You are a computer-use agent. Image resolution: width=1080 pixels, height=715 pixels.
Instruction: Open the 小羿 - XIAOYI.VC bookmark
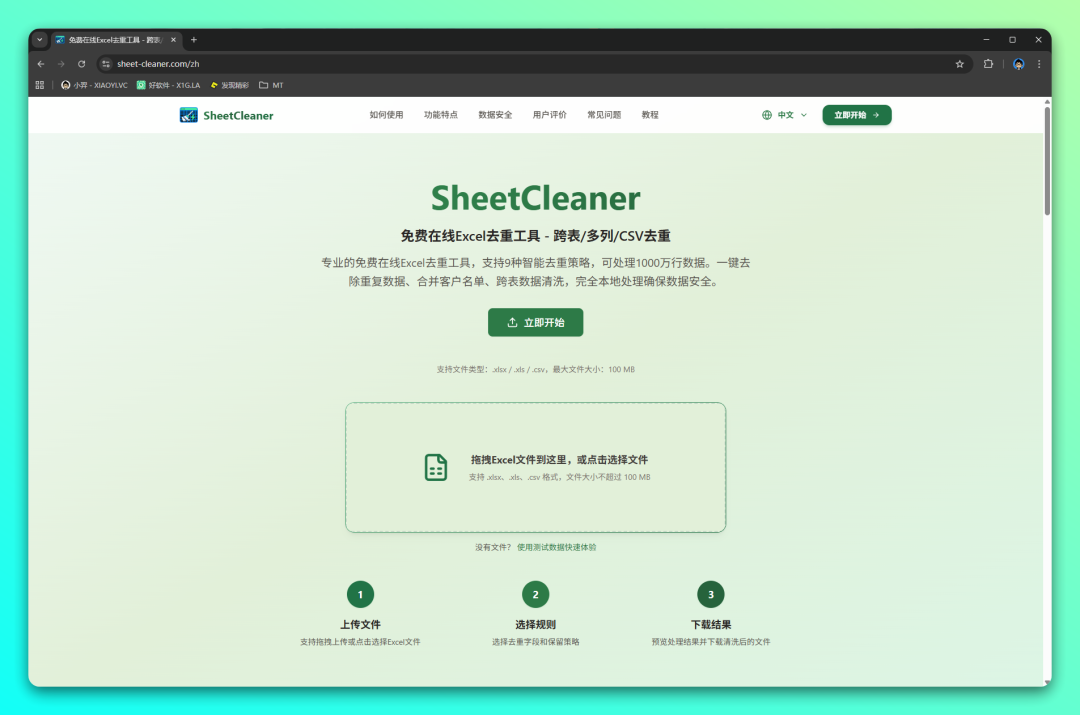(94, 85)
